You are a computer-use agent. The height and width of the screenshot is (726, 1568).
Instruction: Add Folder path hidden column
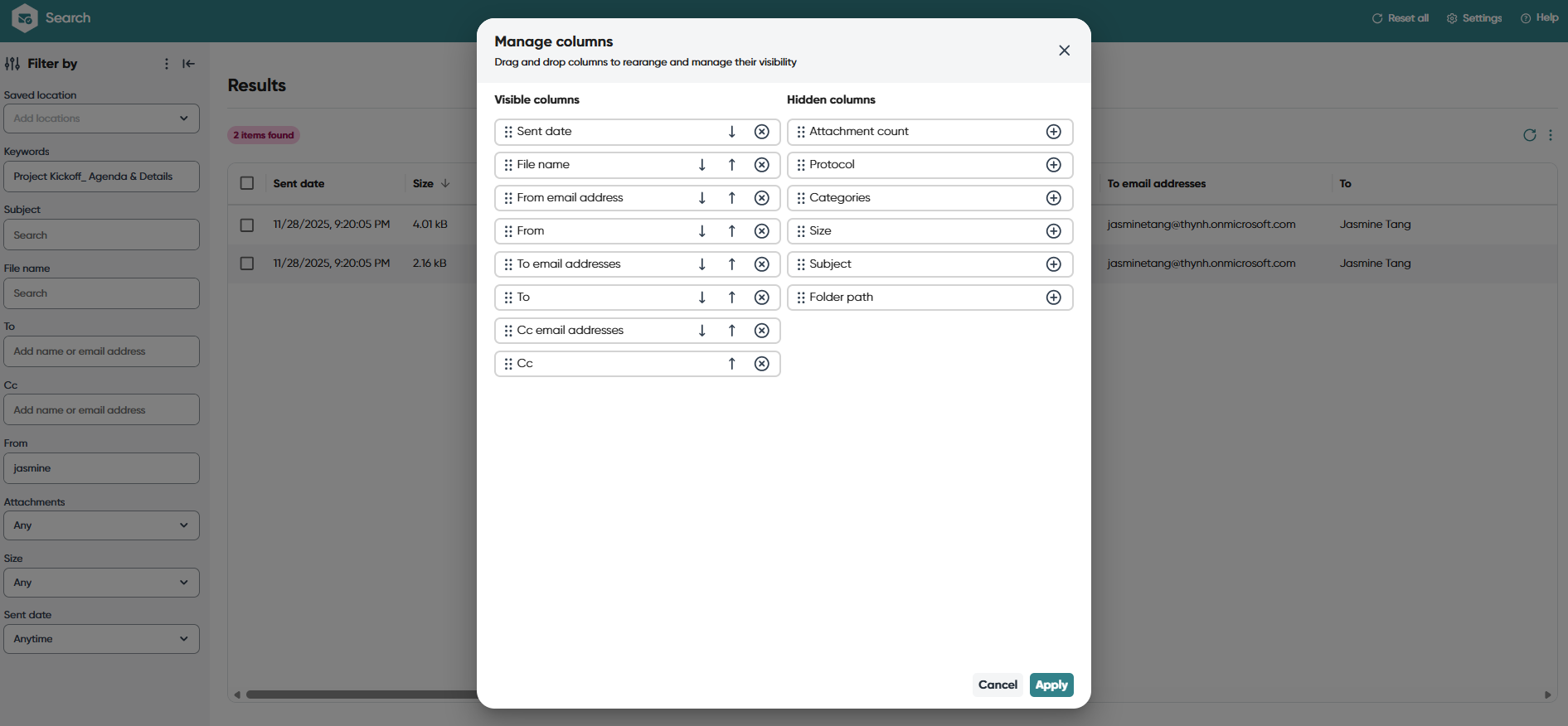click(1053, 298)
